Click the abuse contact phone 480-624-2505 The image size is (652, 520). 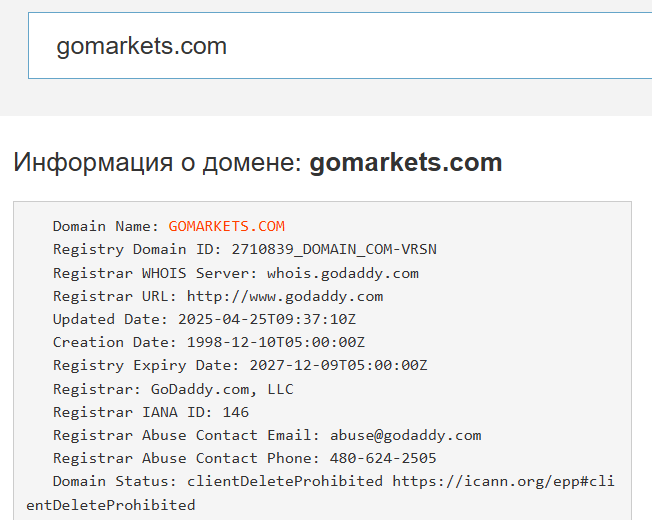pos(382,458)
